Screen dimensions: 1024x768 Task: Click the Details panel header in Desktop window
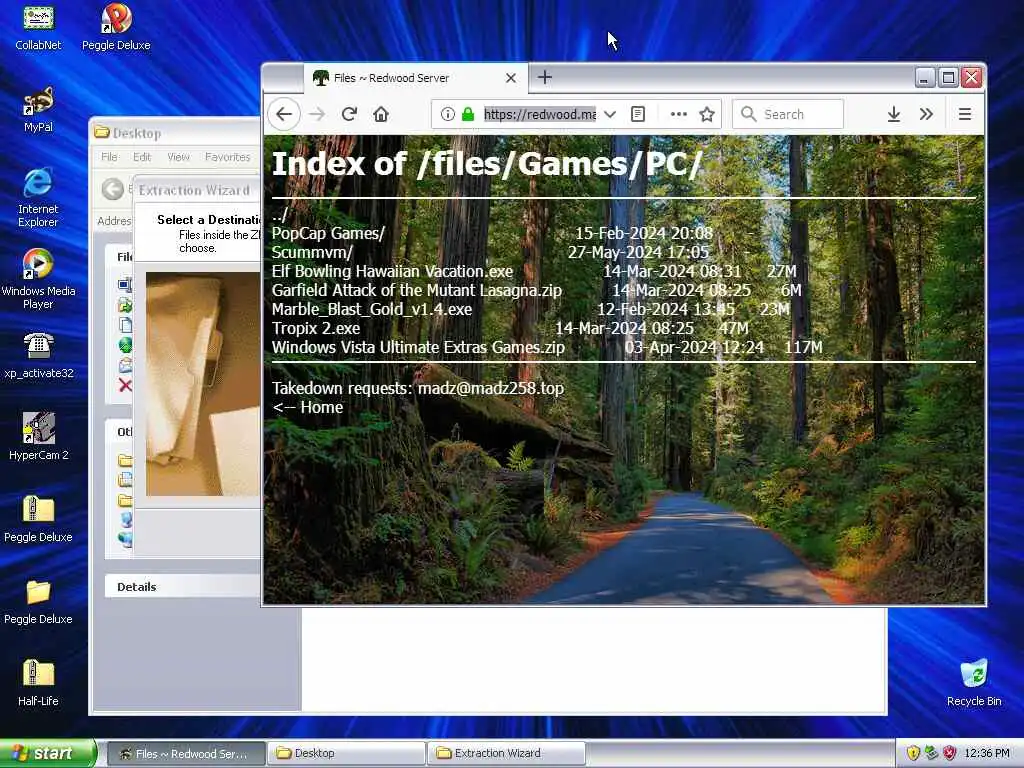tap(183, 586)
